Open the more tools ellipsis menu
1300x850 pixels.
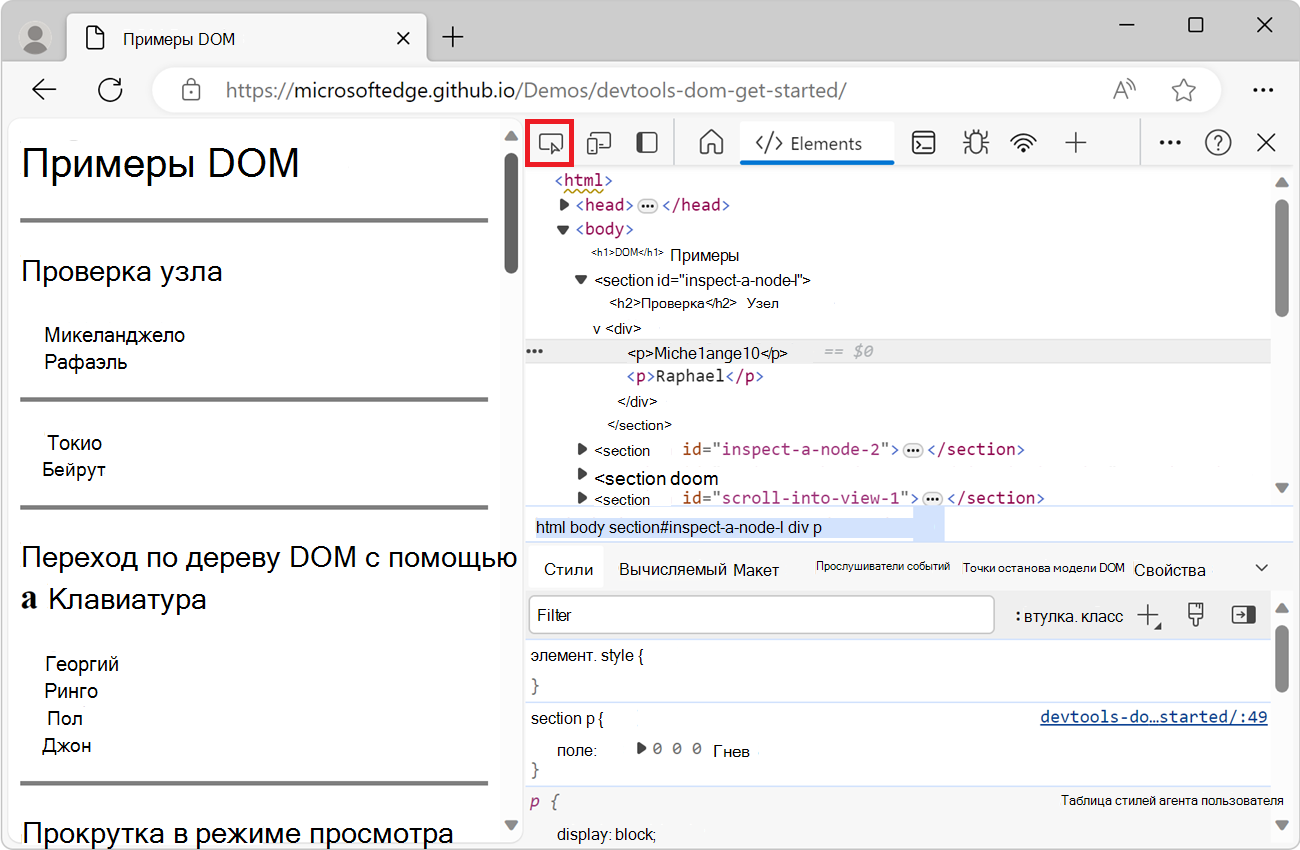click(x=1169, y=142)
